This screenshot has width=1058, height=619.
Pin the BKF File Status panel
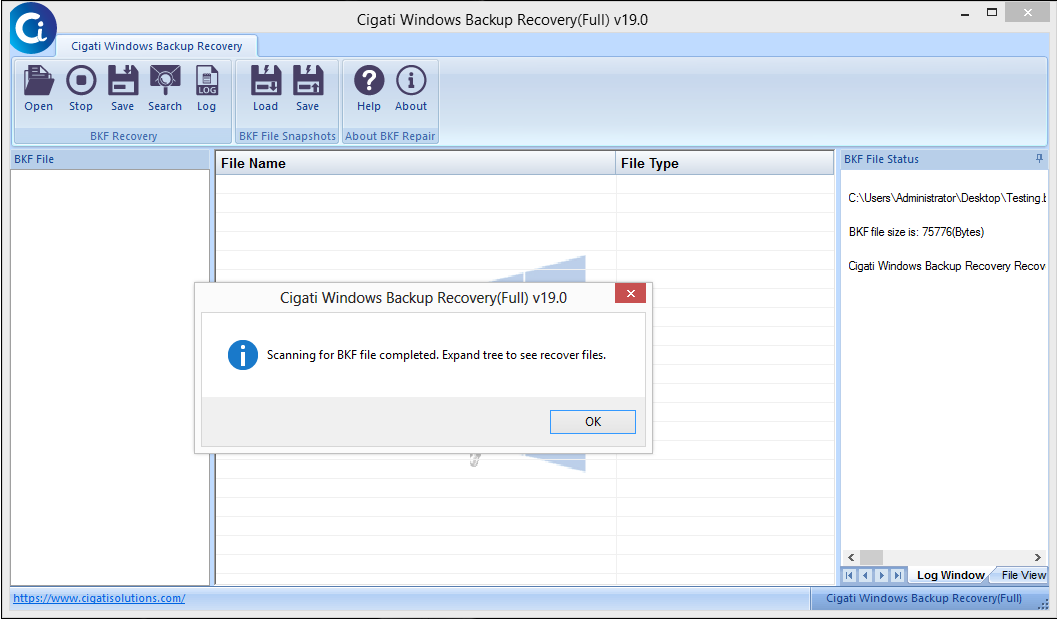pyautogui.click(x=1039, y=159)
